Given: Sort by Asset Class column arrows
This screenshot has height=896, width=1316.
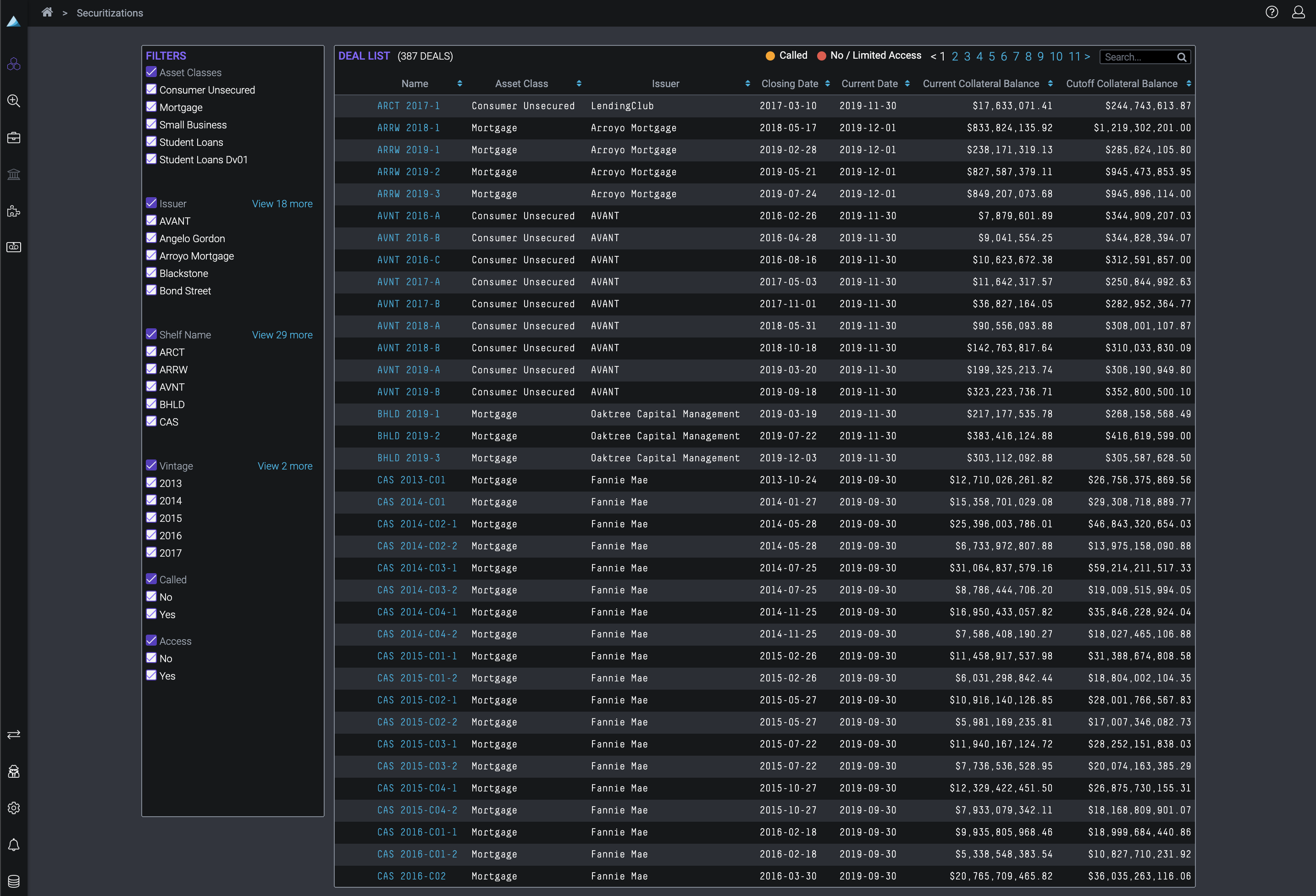Looking at the screenshot, I should point(579,84).
